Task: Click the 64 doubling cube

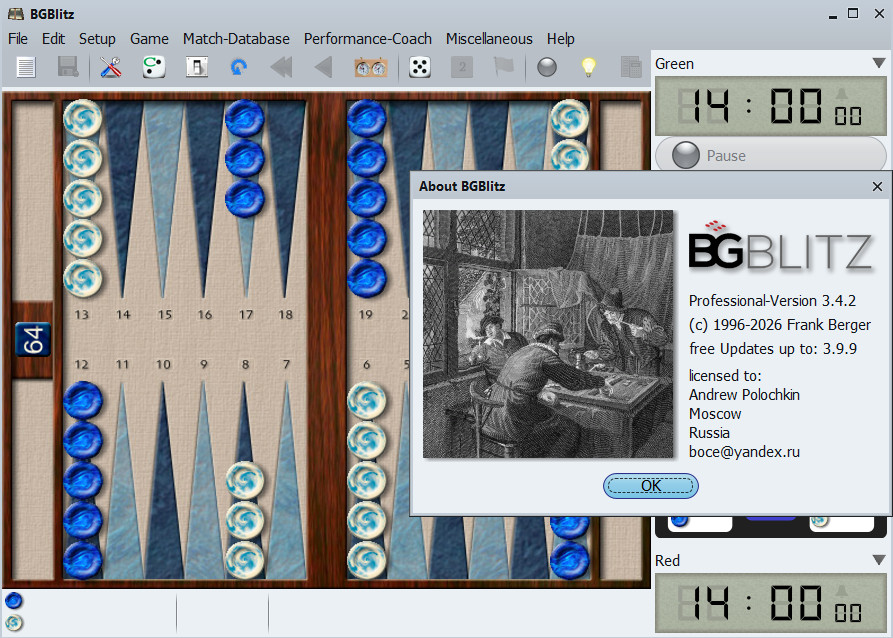Action: (x=32, y=340)
